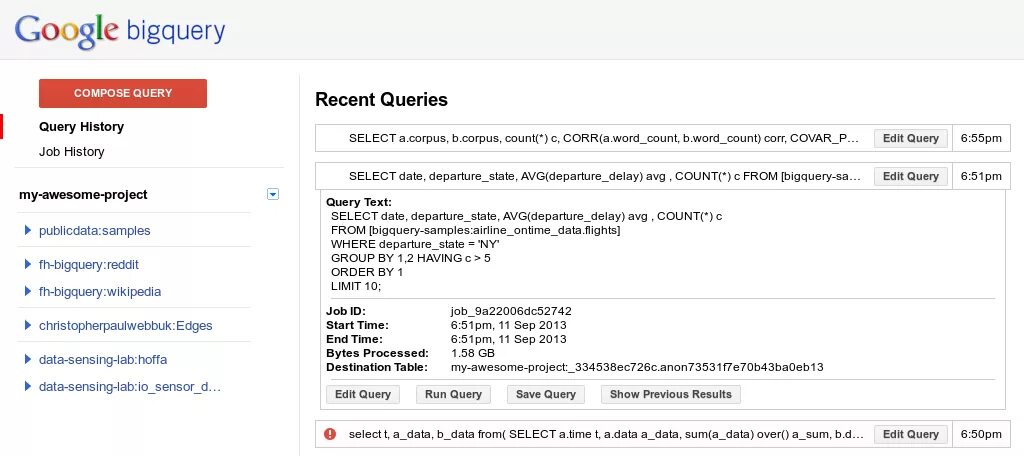1024x456 pixels.
Task: Open my-awesome-project dropdown menu arrow
Action: point(273,194)
